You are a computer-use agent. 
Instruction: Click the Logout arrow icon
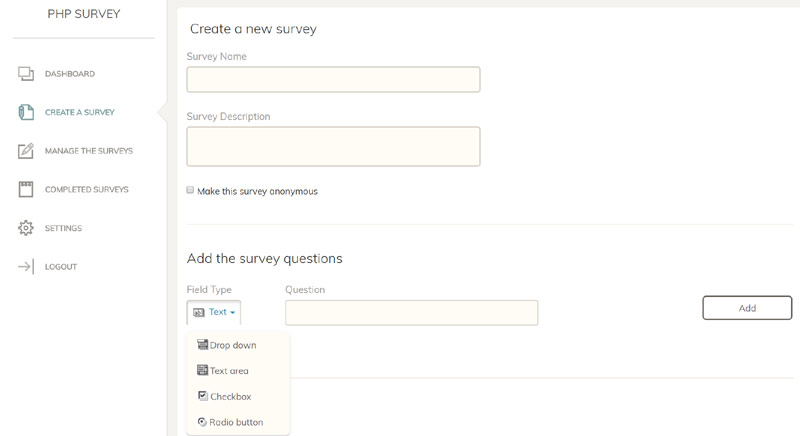coord(27,267)
